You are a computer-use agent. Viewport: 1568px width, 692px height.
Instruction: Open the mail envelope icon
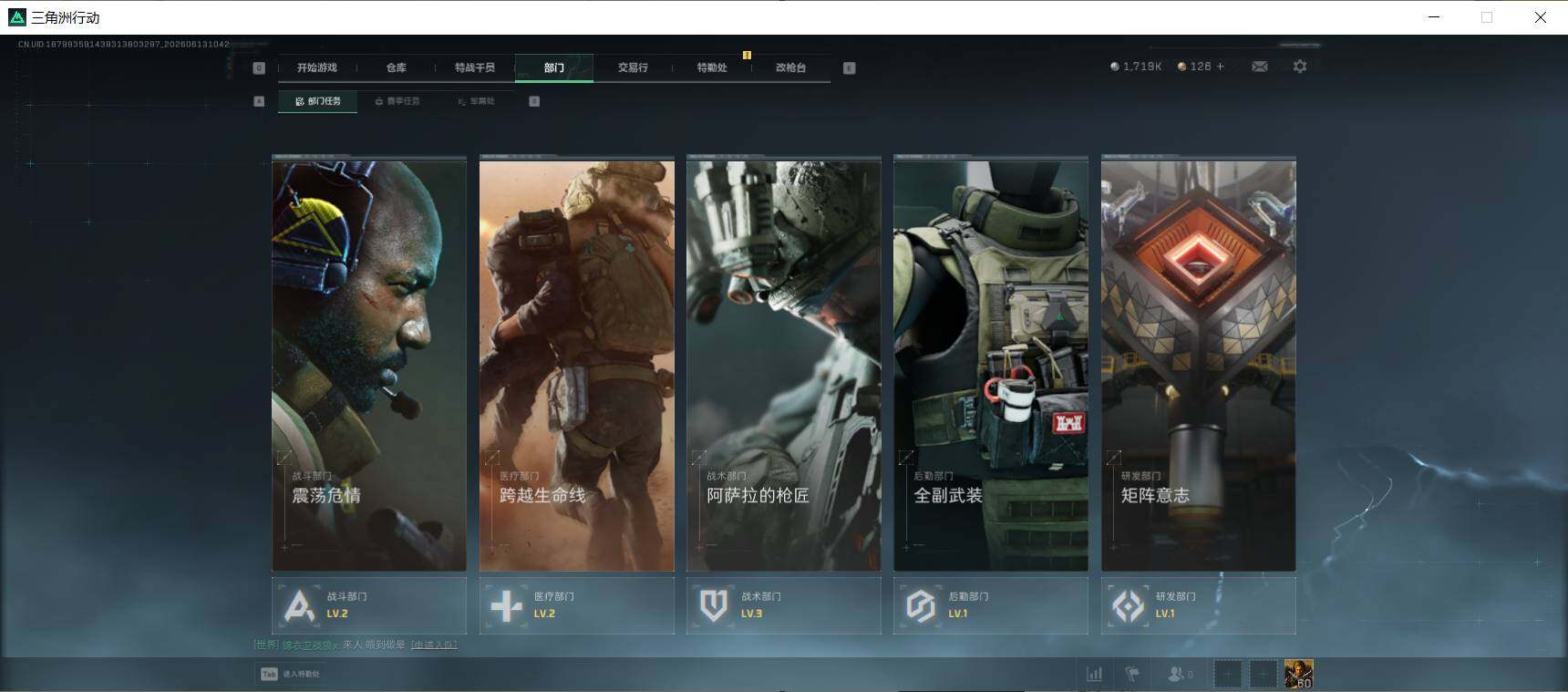coord(1260,67)
